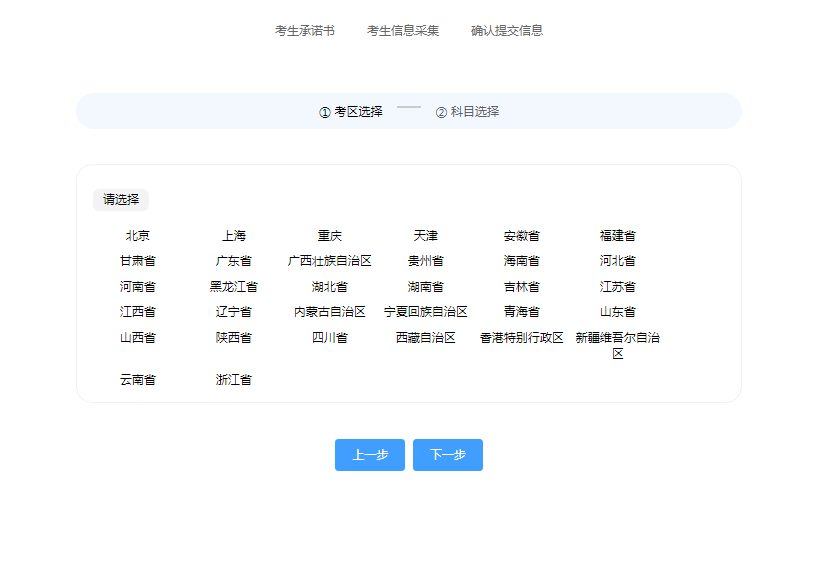Pick 重庆 from region list

(x=330, y=236)
